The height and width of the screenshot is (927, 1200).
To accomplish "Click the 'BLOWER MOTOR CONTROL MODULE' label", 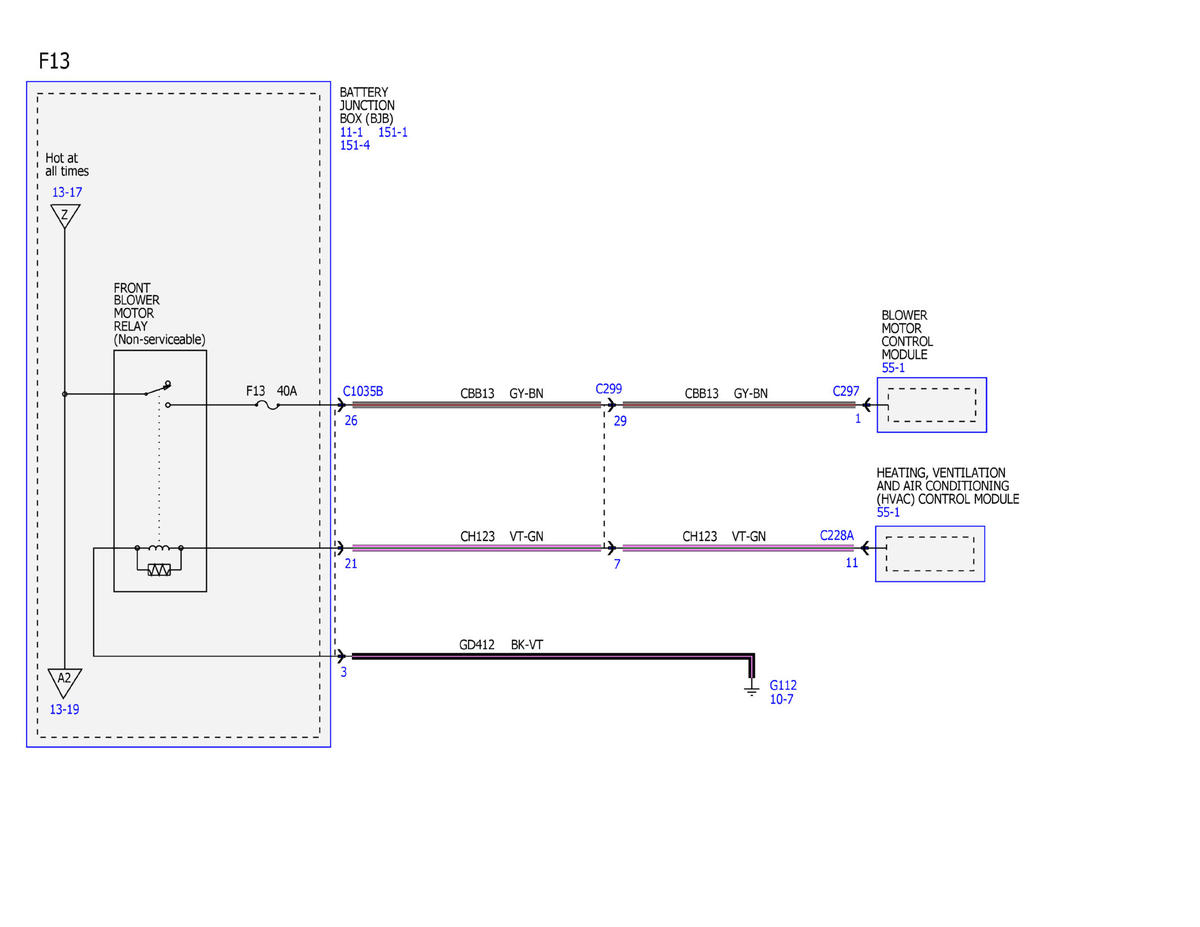I will [908, 335].
